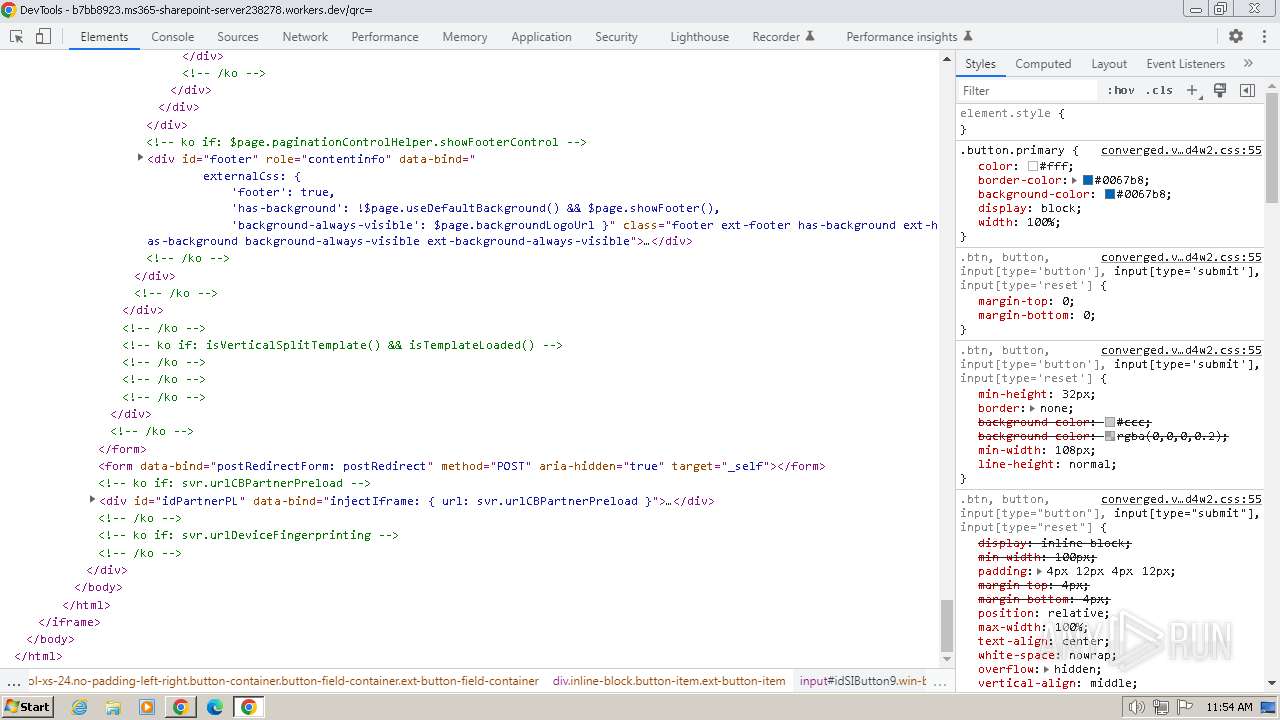The height and width of the screenshot is (720, 1280).
Task: Show more Styles pane tabs chevron
Action: pos(1248,63)
